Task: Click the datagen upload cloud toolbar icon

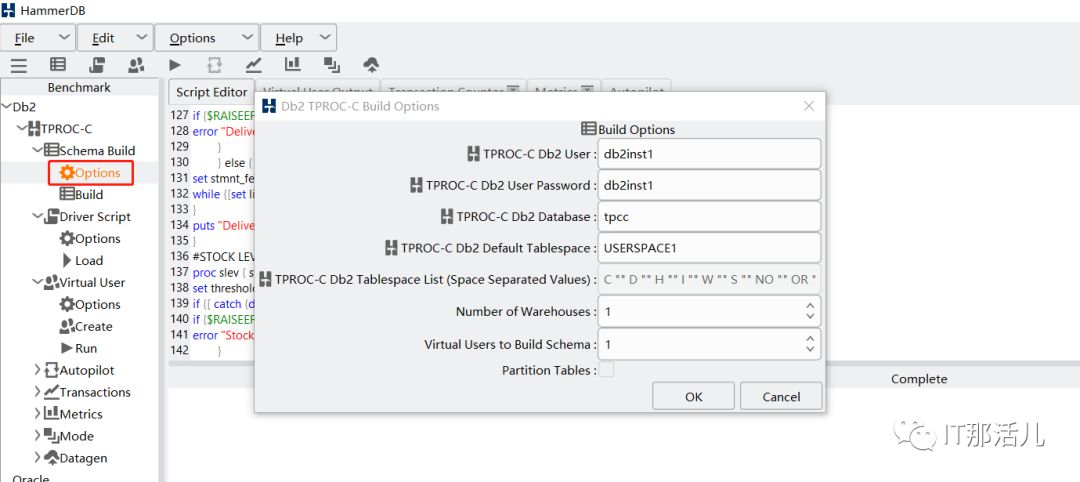Action: [x=371, y=65]
